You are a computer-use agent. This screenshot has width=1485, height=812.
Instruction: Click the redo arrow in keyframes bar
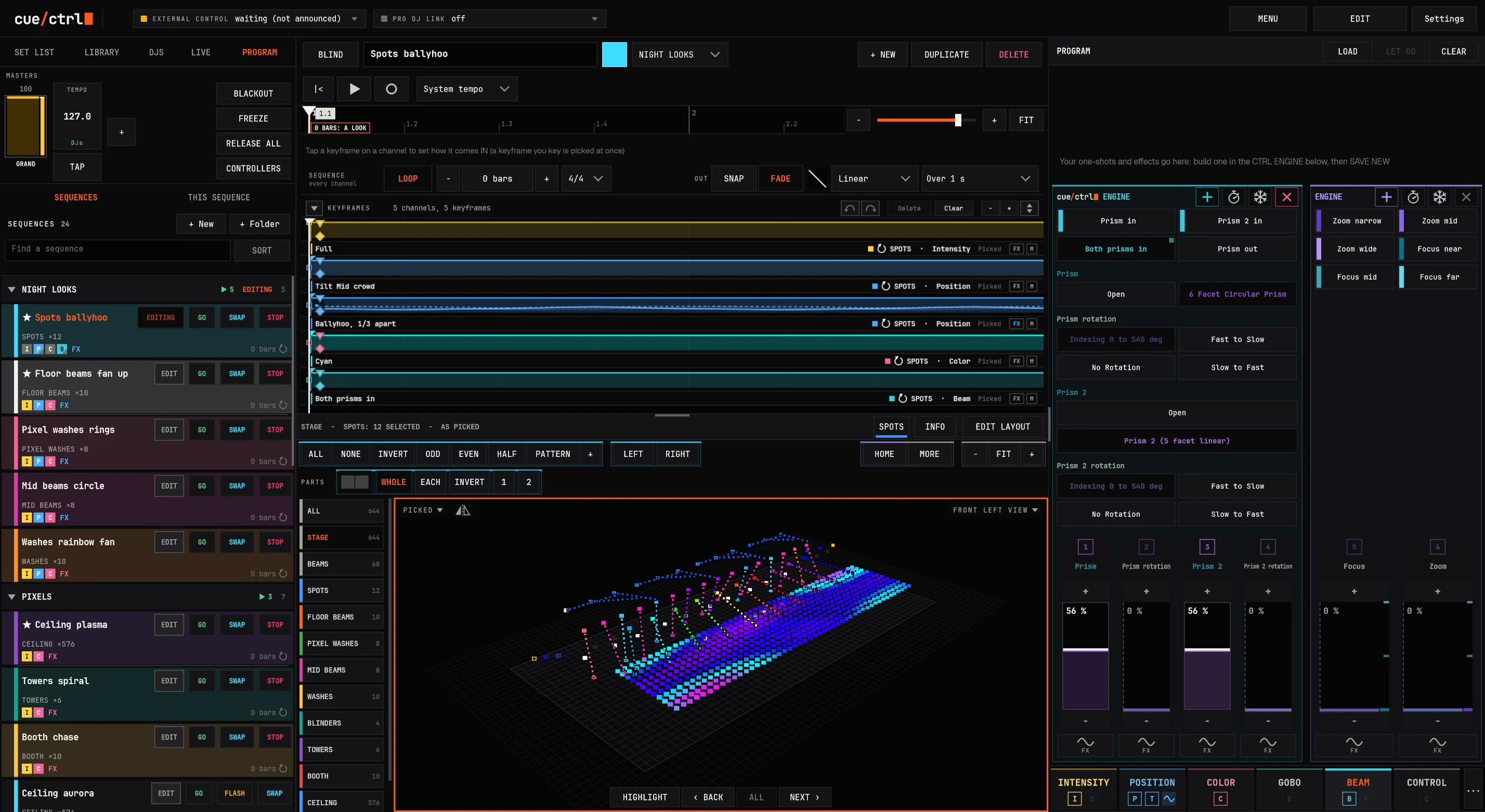coord(870,208)
